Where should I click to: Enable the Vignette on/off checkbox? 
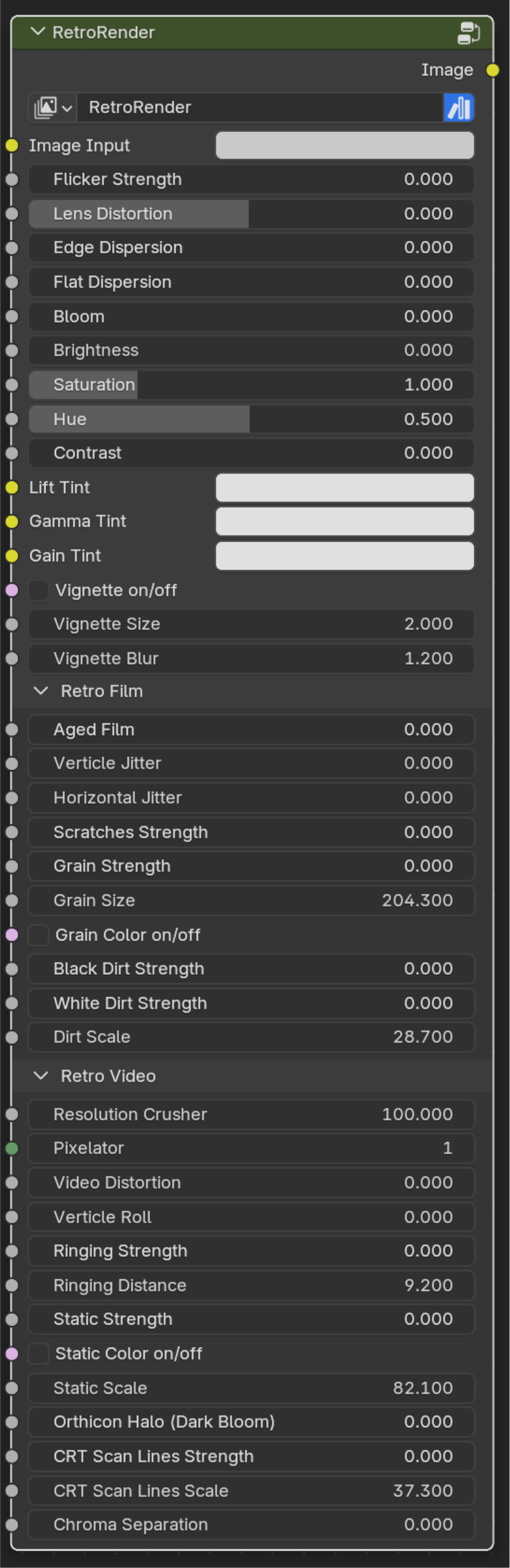[39, 590]
